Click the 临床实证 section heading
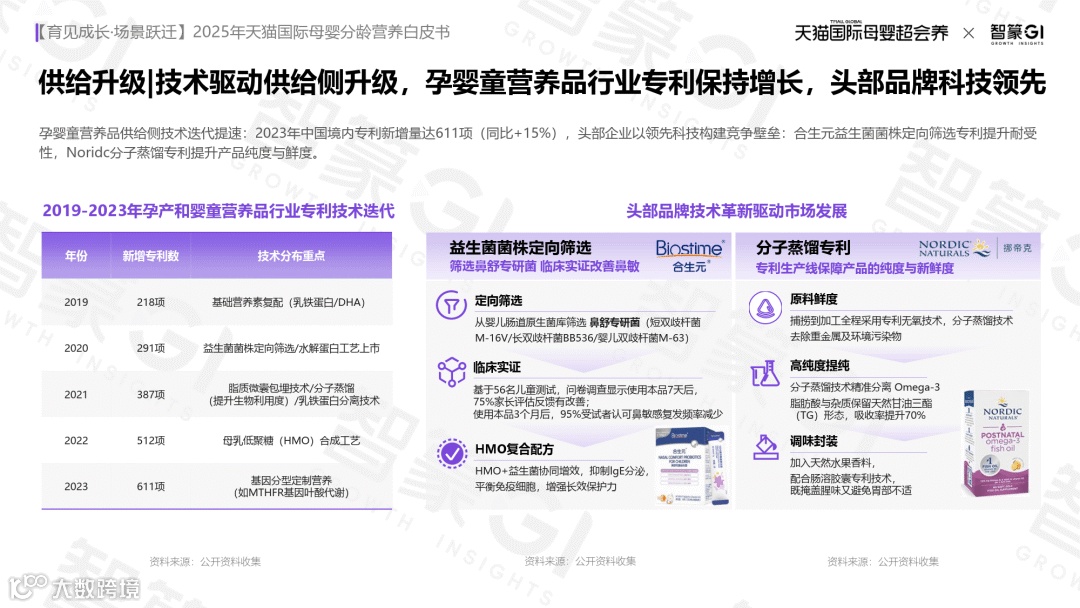 497,367
